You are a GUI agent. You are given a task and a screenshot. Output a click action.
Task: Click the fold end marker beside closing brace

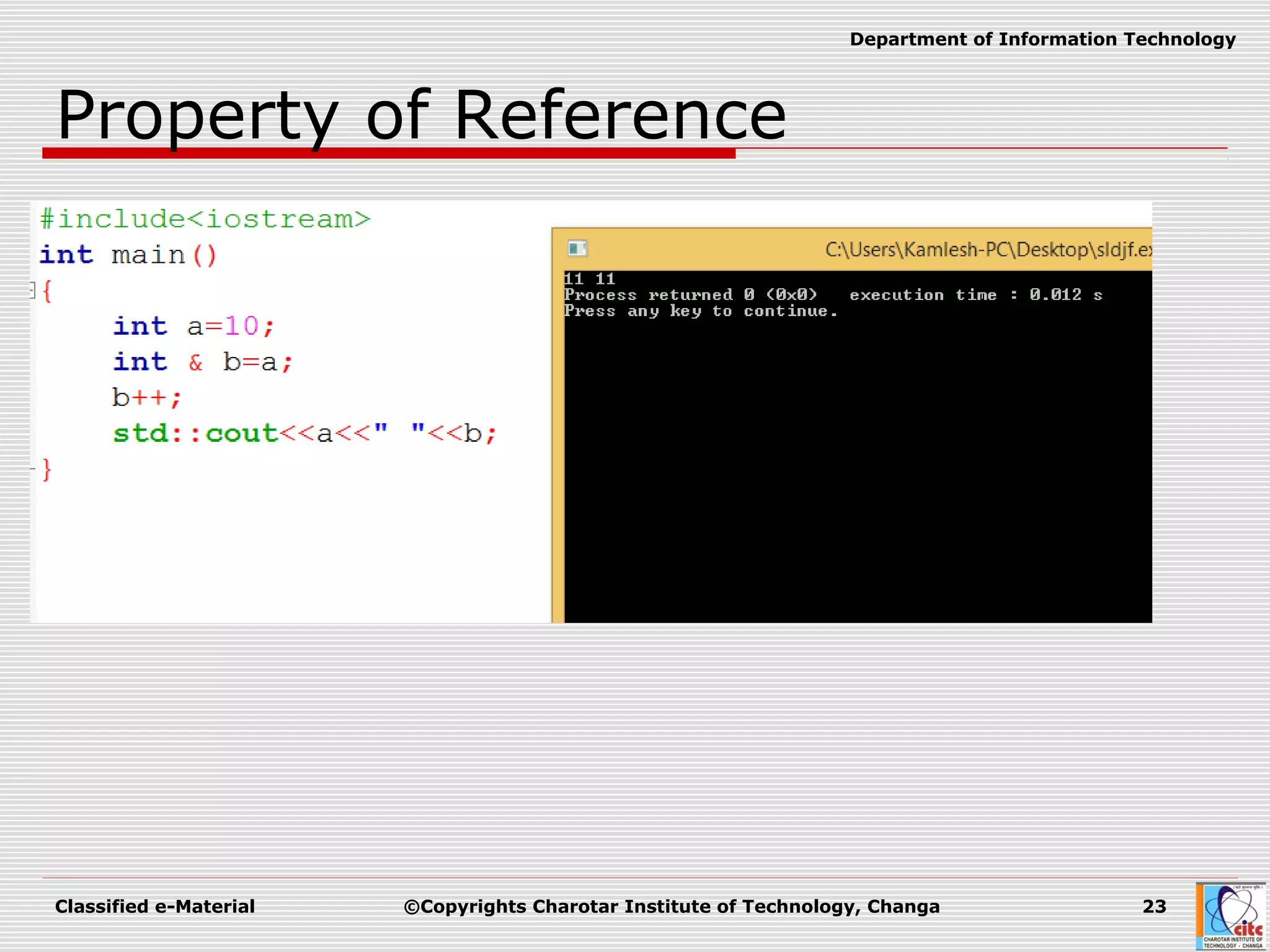[33, 469]
